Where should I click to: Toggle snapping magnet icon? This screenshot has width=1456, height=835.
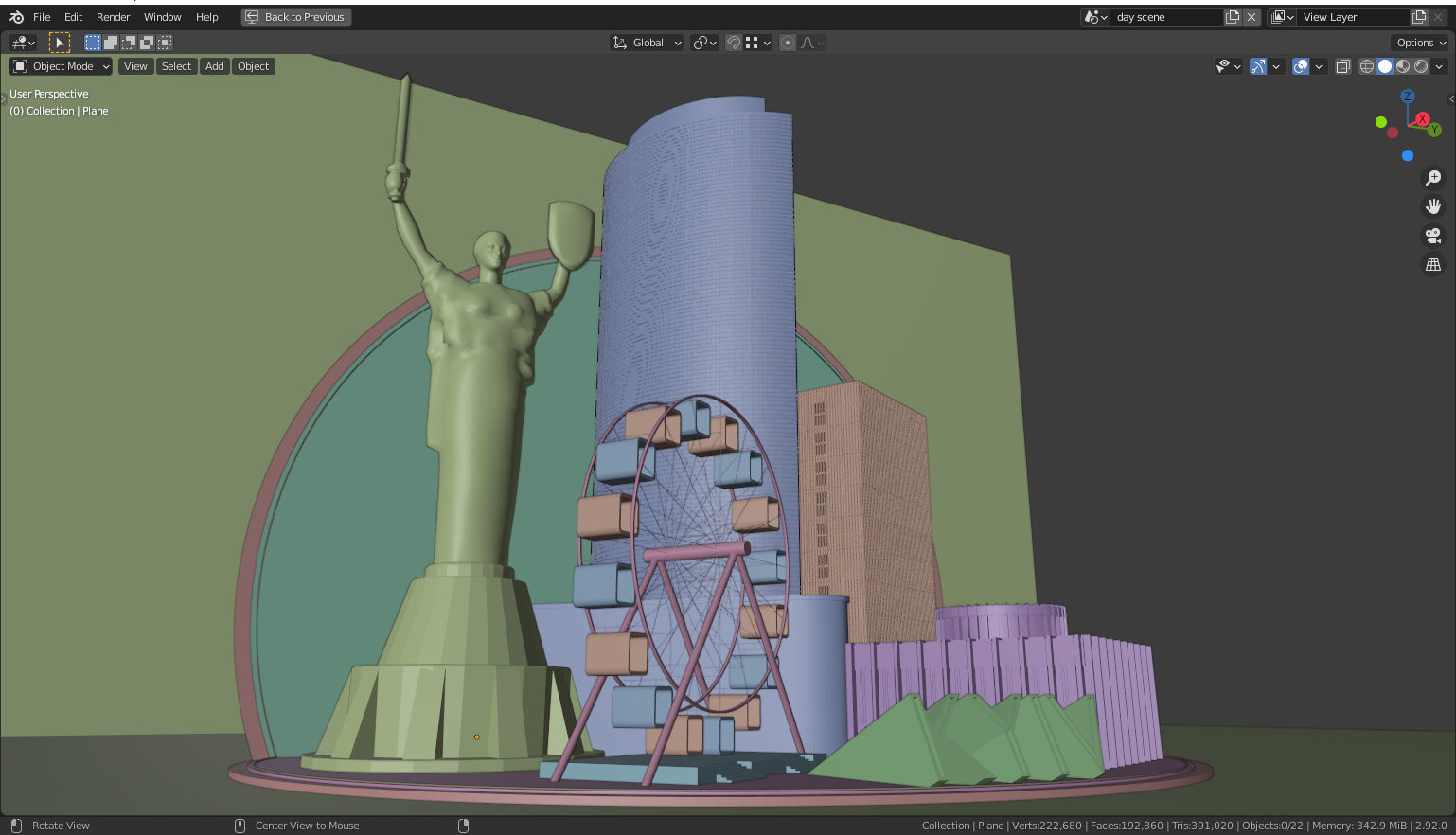tap(733, 43)
